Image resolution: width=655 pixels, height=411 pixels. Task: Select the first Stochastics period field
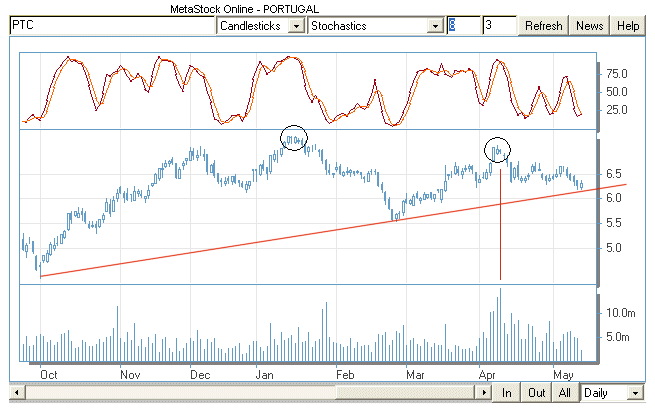(x=463, y=25)
